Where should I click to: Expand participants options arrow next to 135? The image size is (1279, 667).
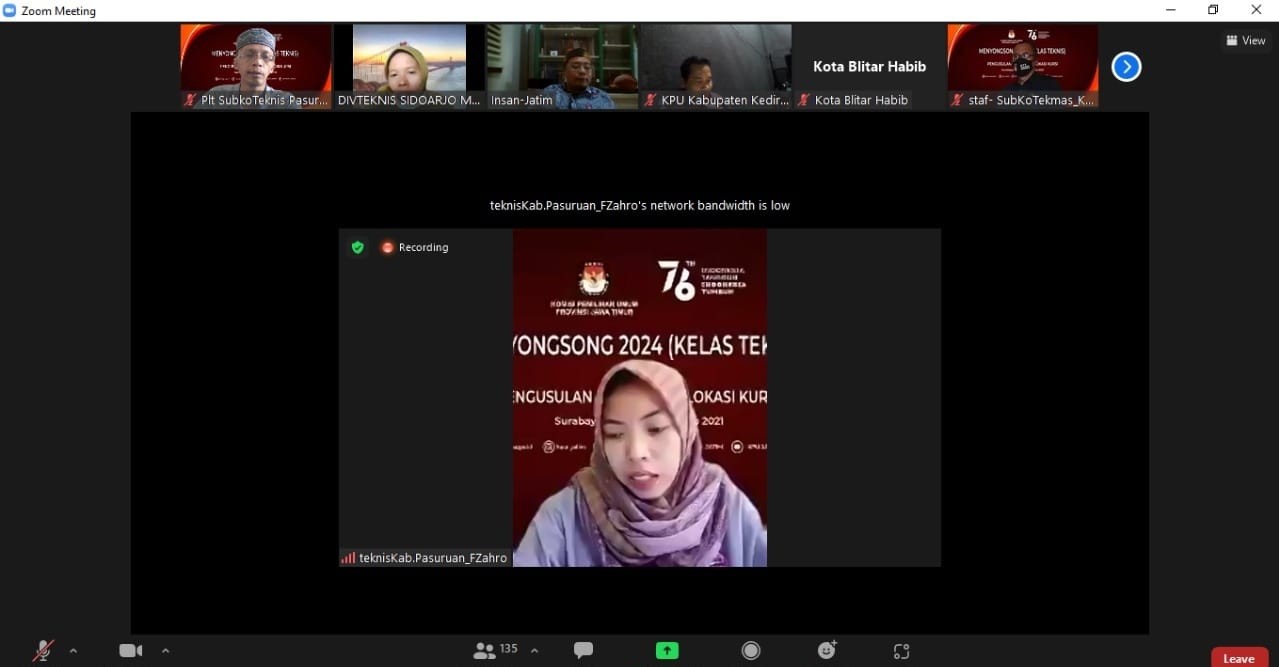pos(534,651)
